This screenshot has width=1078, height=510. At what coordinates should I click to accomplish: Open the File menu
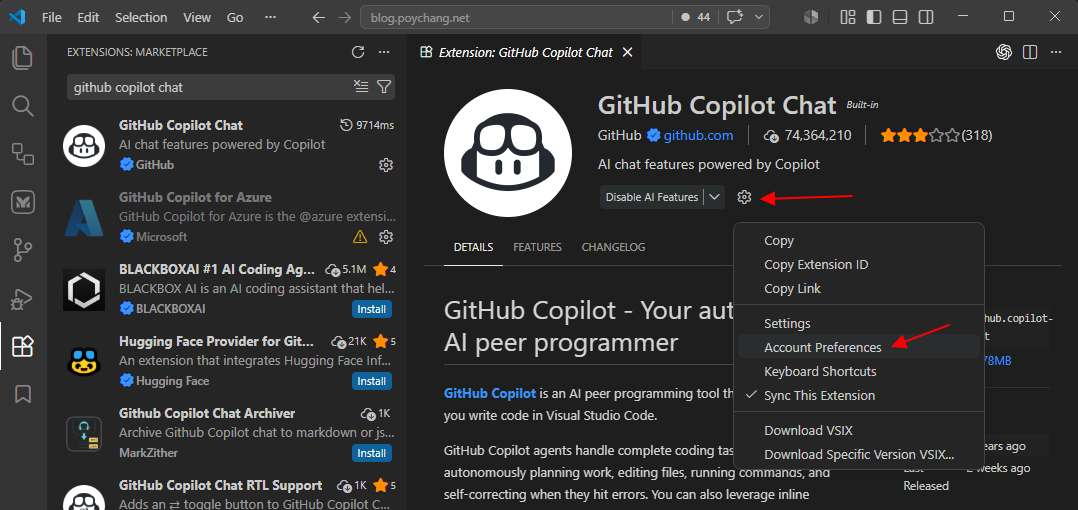[52, 18]
